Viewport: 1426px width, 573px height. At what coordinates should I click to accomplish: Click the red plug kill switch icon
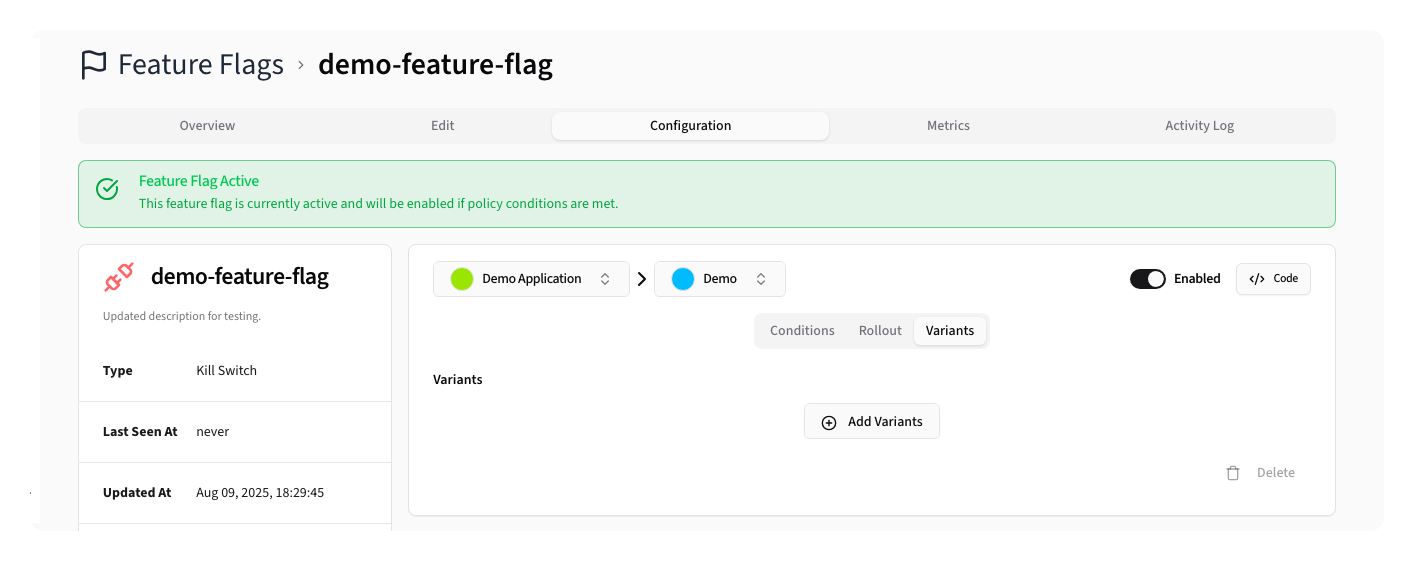coord(119,278)
